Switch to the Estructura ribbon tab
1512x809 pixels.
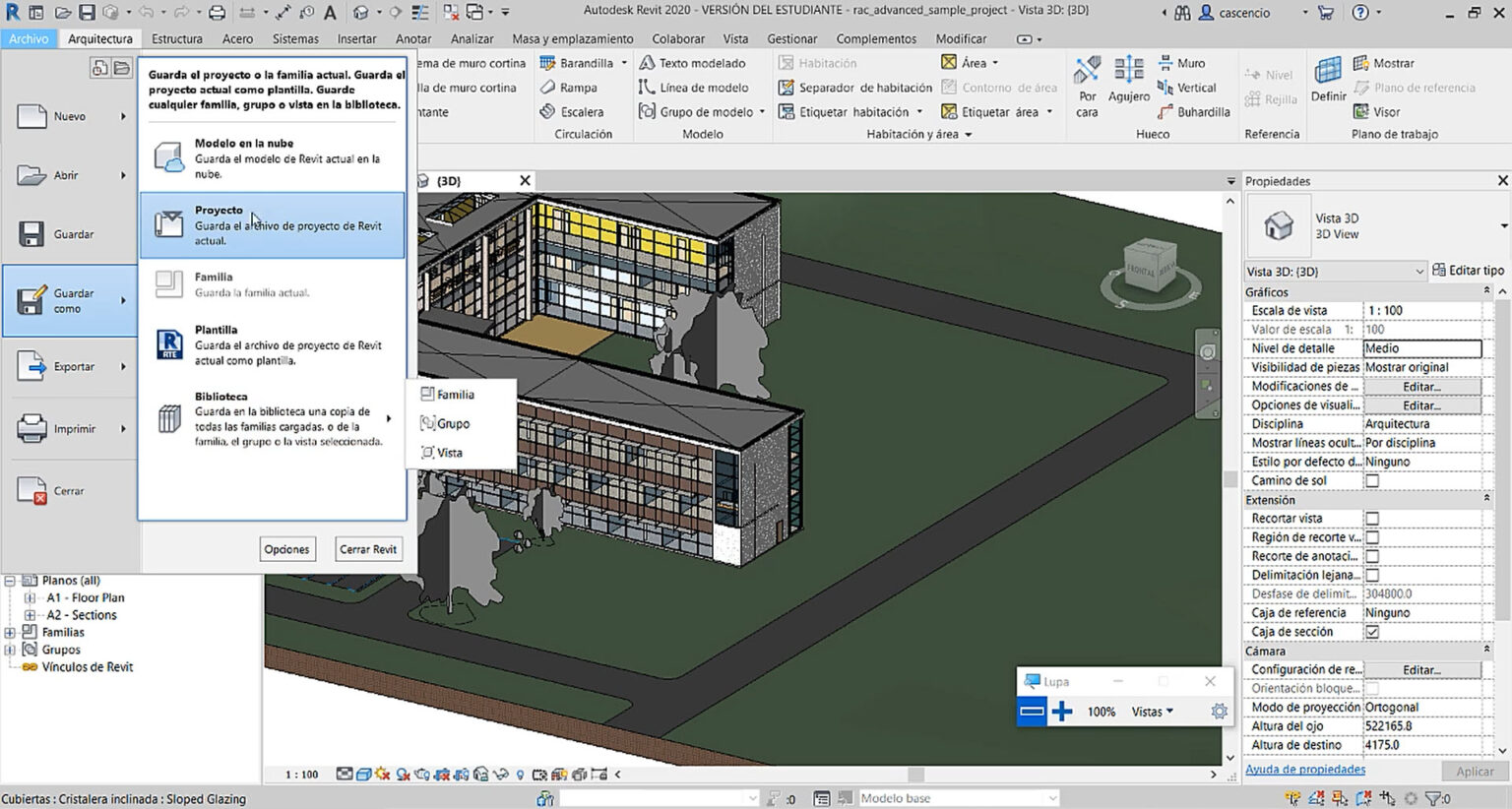tap(177, 38)
